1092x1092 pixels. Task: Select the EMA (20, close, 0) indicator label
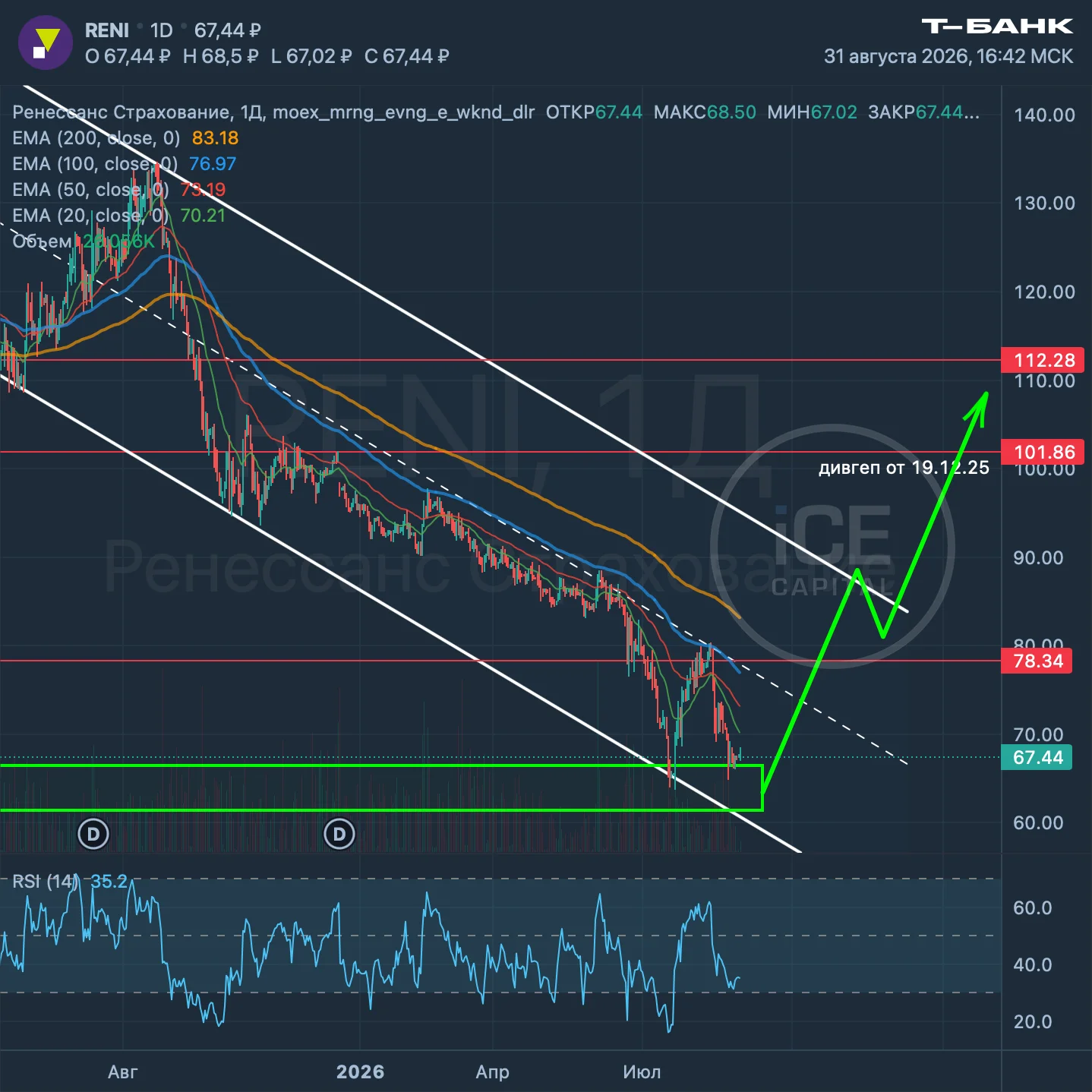click(91, 216)
